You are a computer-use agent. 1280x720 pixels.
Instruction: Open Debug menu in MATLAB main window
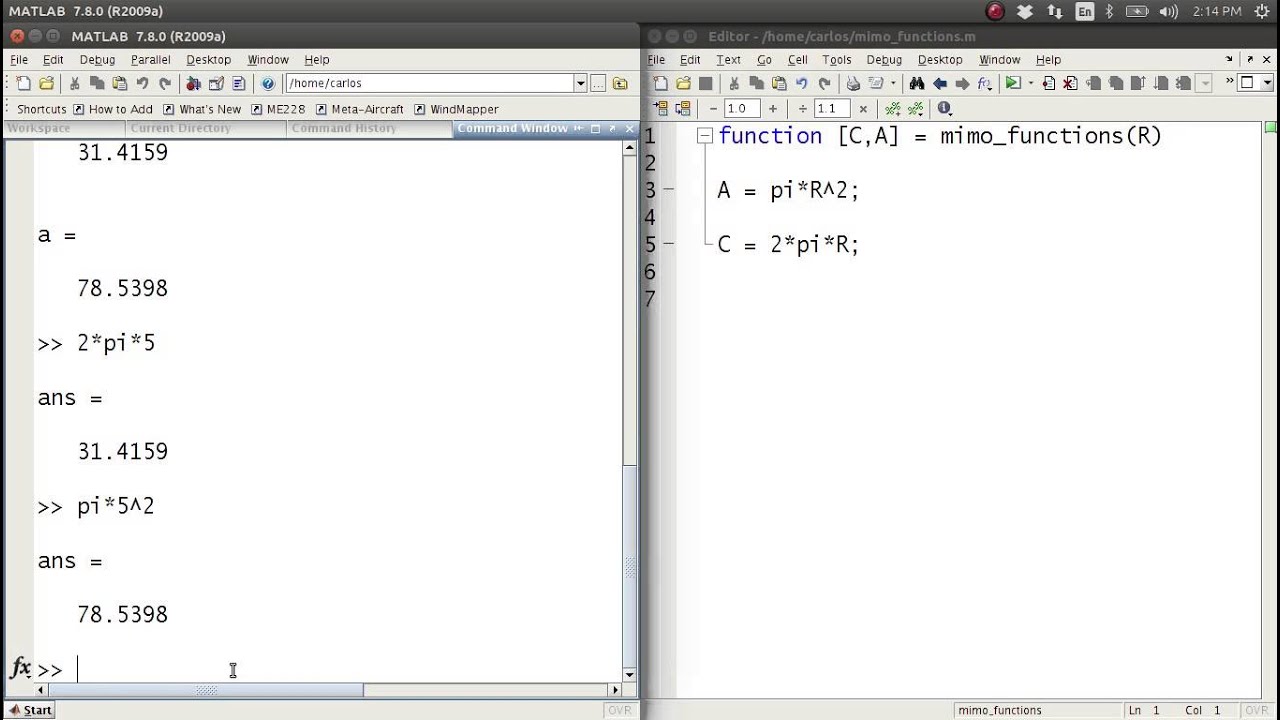click(97, 60)
